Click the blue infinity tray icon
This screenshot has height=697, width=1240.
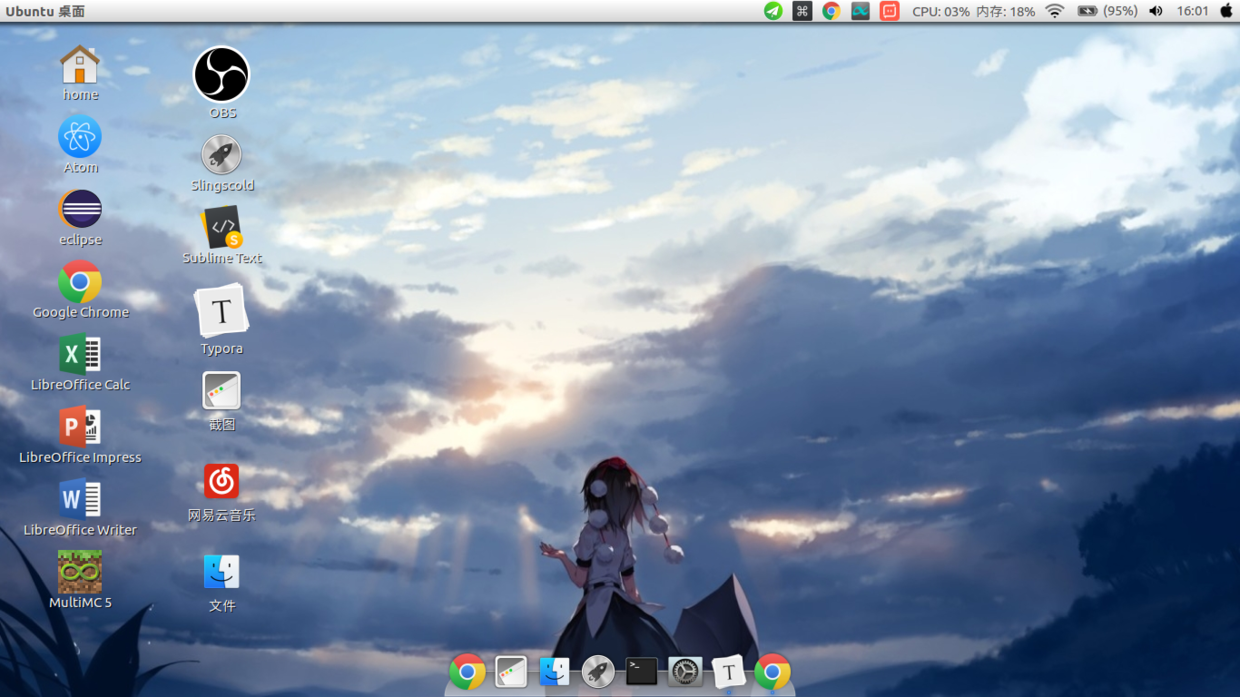[860, 11]
